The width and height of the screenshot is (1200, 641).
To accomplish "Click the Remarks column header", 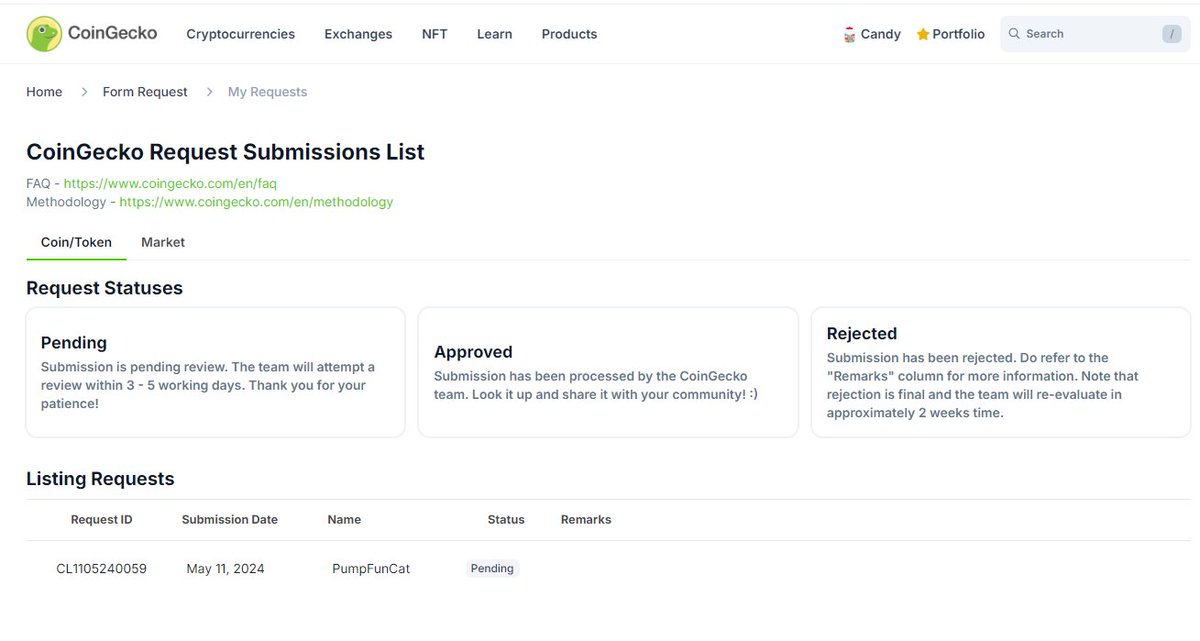I will 586,520.
